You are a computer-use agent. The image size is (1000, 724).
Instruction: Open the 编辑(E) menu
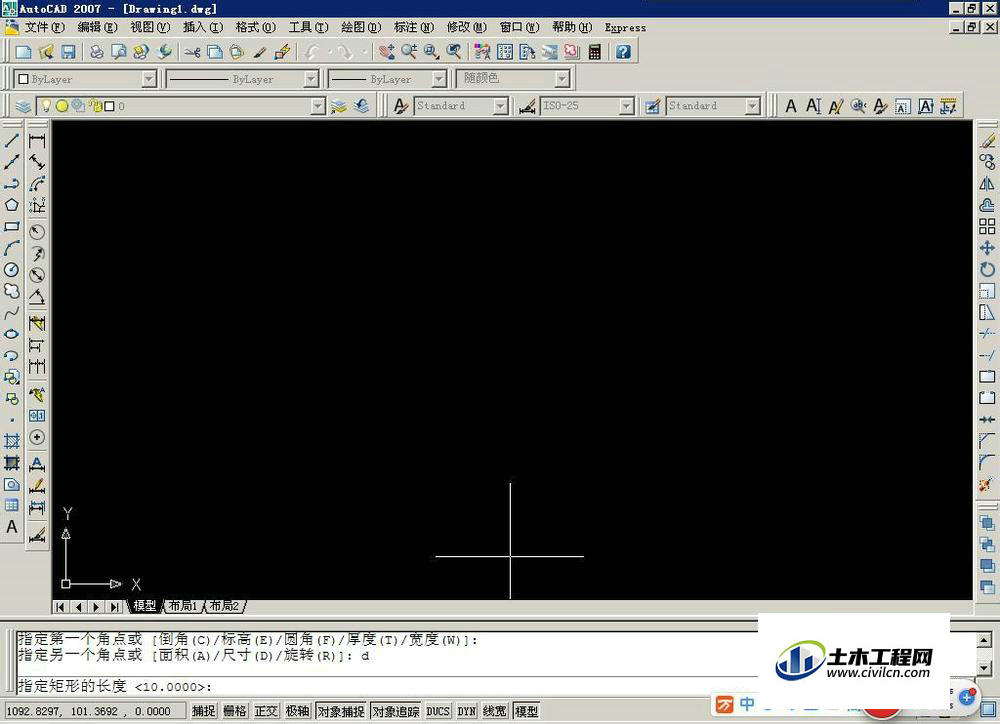(x=98, y=27)
